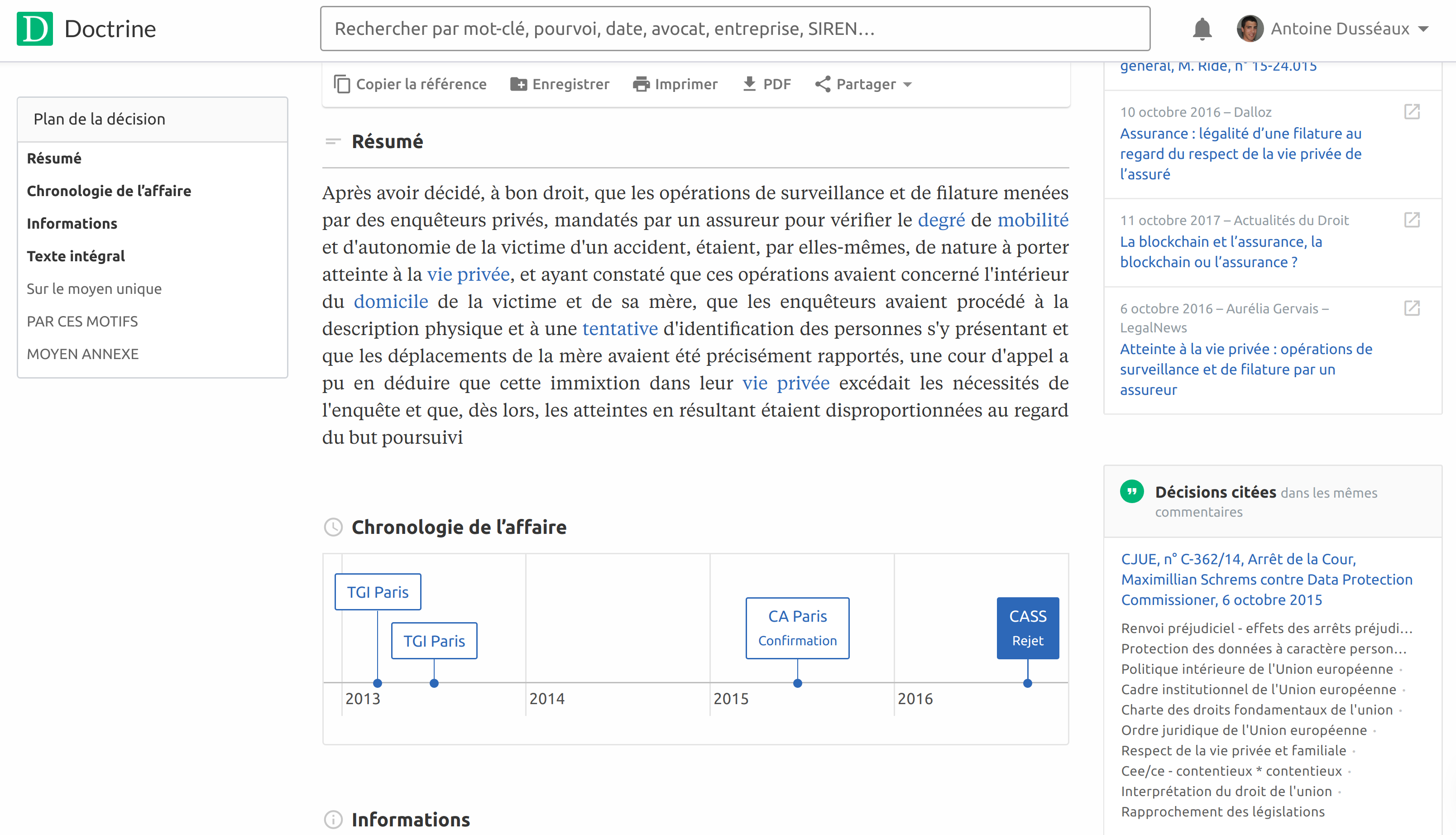1456x835 pixels.
Task: Click the TGI Paris 2013 timeline marker
Action: [x=378, y=591]
